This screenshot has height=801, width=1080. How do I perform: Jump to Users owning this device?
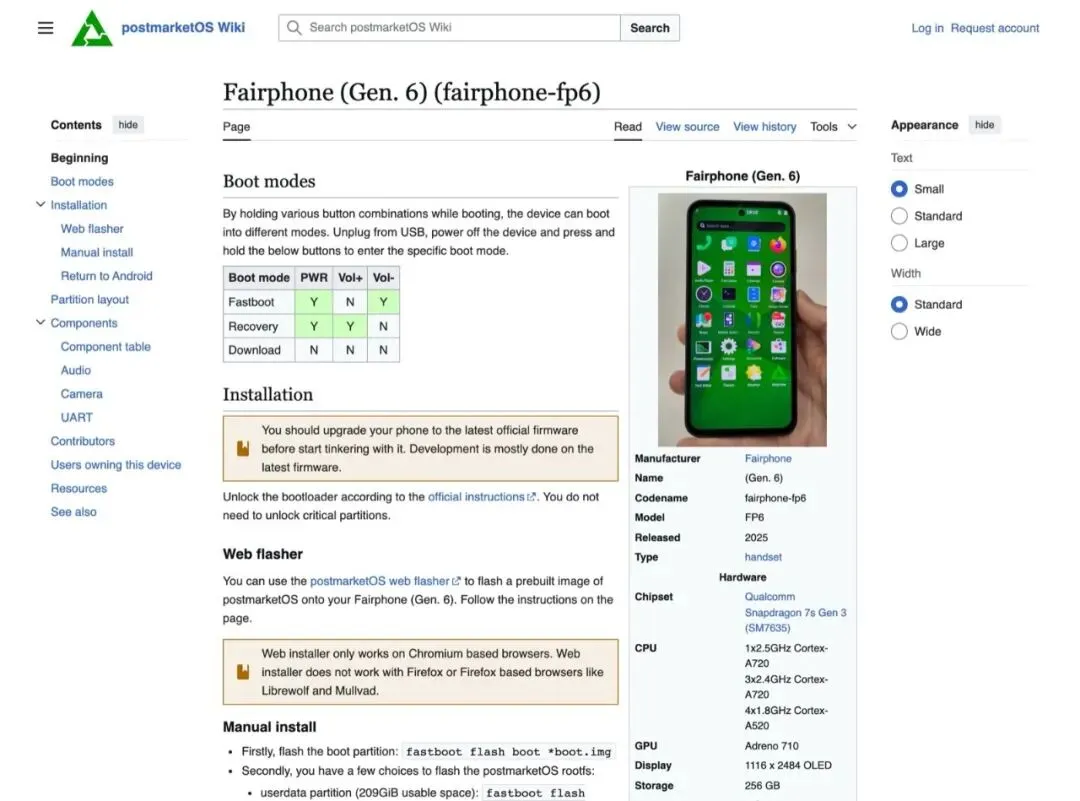coord(116,464)
